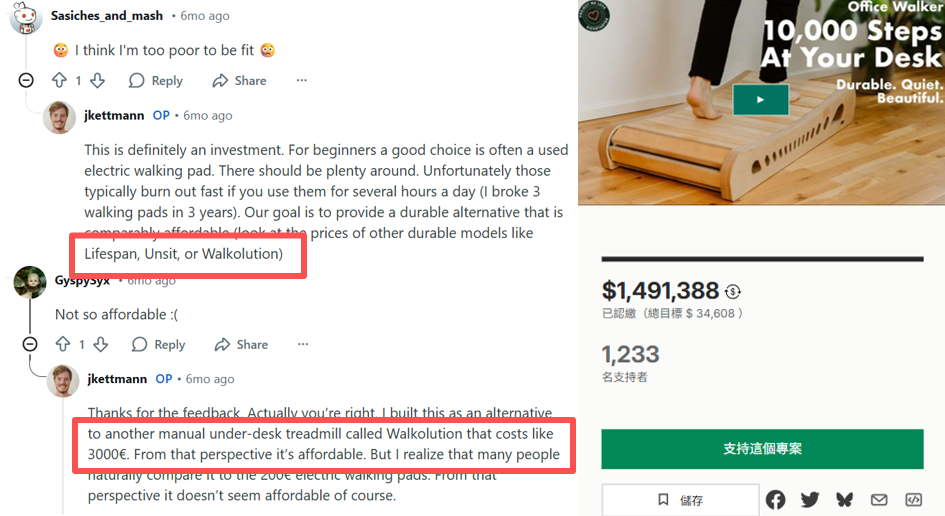Viewport: 945px width, 516px height.
Task: Downvote the Sasiches_and_mash comment
Action: (x=97, y=81)
